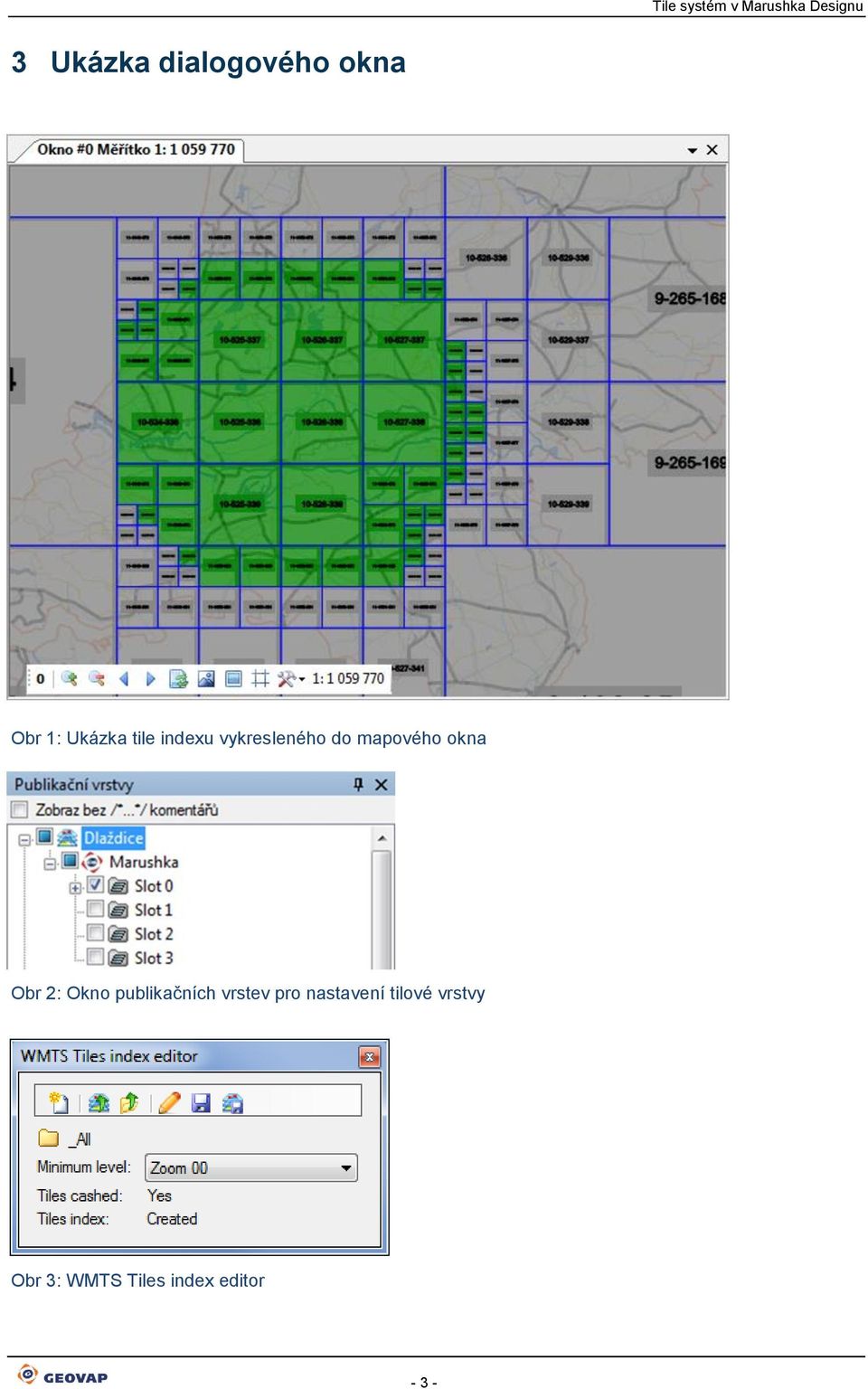Select the Dlaždice tree item
The width and height of the screenshot is (868, 1389).
(x=113, y=837)
